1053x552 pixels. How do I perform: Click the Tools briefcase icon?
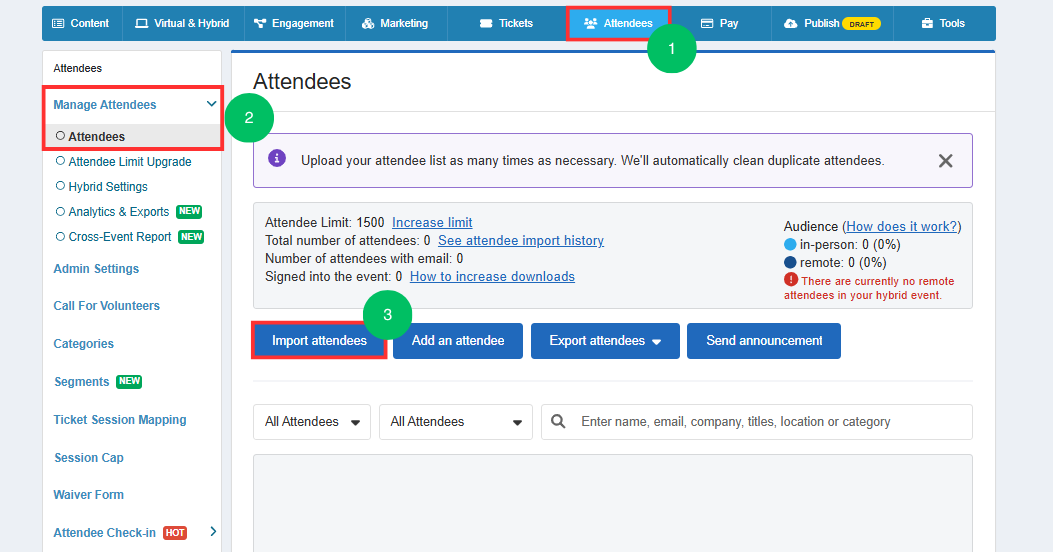click(x=927, y=24)
